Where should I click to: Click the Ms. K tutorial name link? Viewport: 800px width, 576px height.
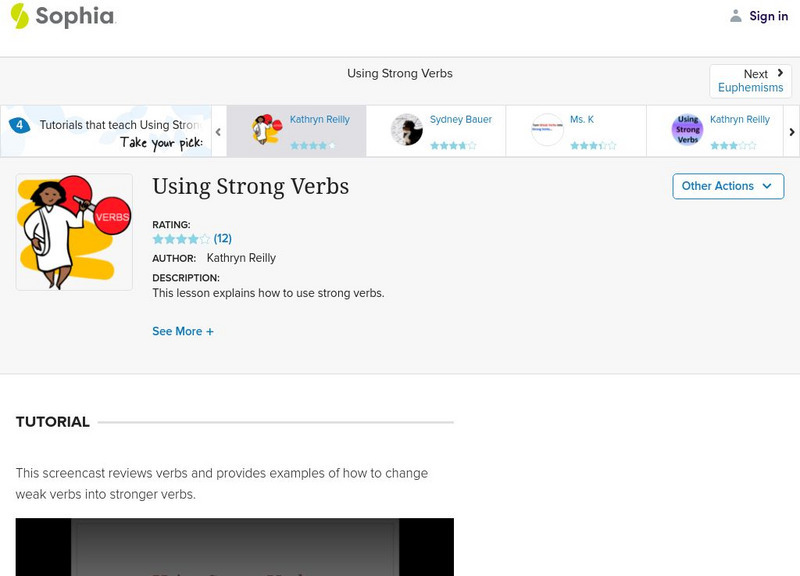click(582, 120)
